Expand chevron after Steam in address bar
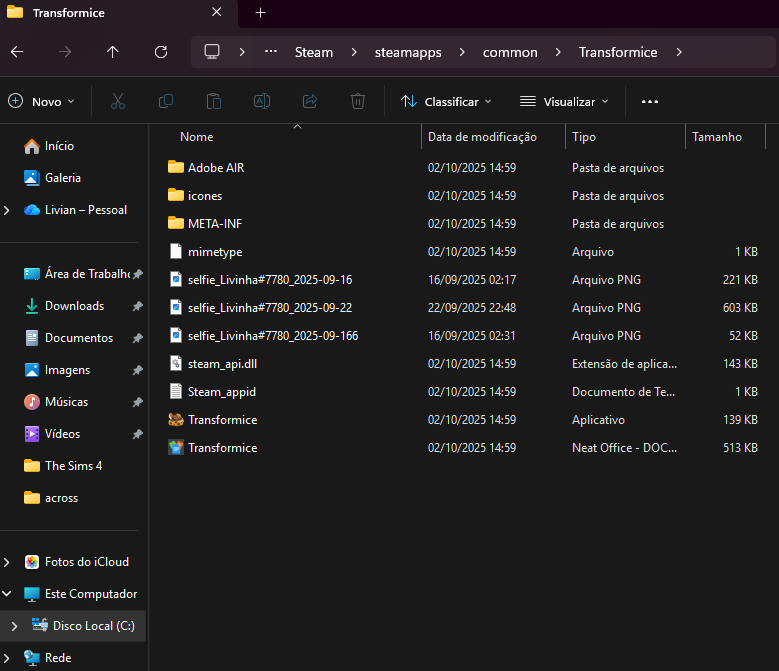The width and height of the screenshot is (779, 671). tap(354, 52)
